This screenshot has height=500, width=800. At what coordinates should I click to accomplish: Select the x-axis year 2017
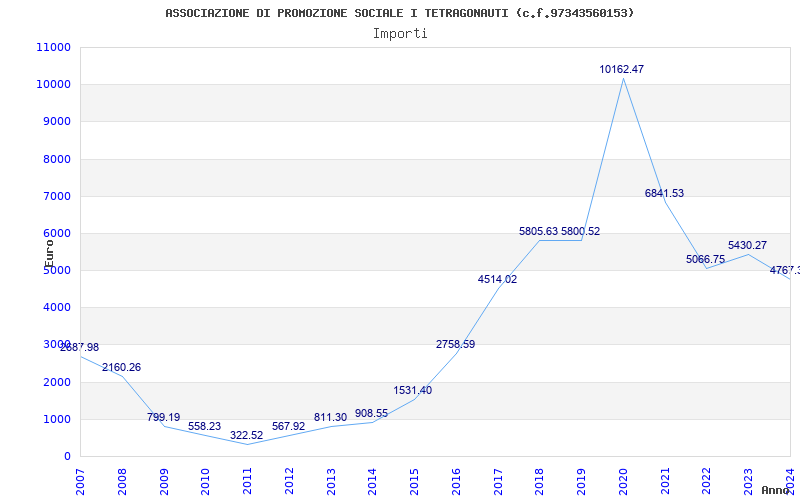pos(498,482)
